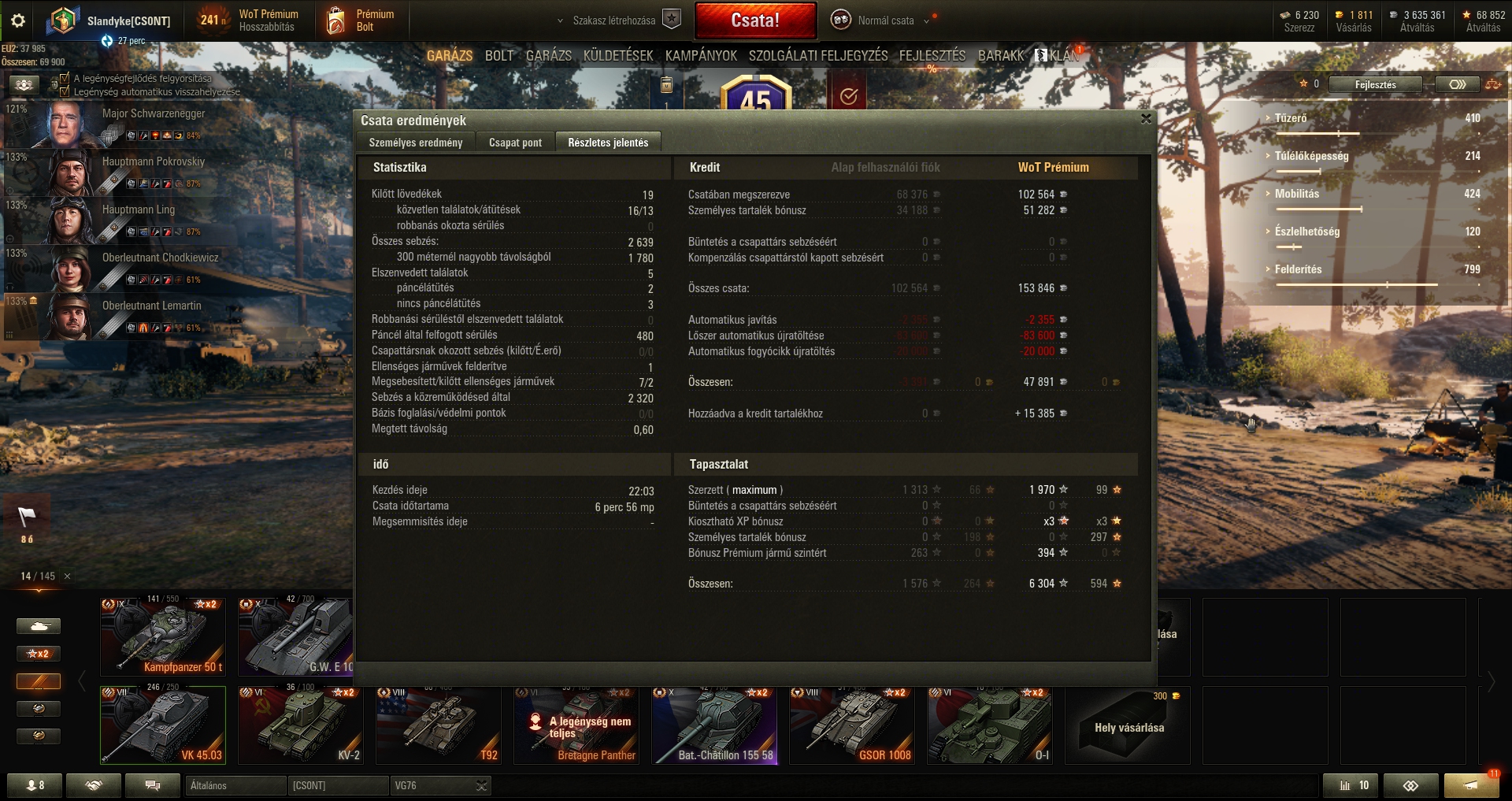
Task: Click the gold coins Vásárlás icon
Action: 1339,15
